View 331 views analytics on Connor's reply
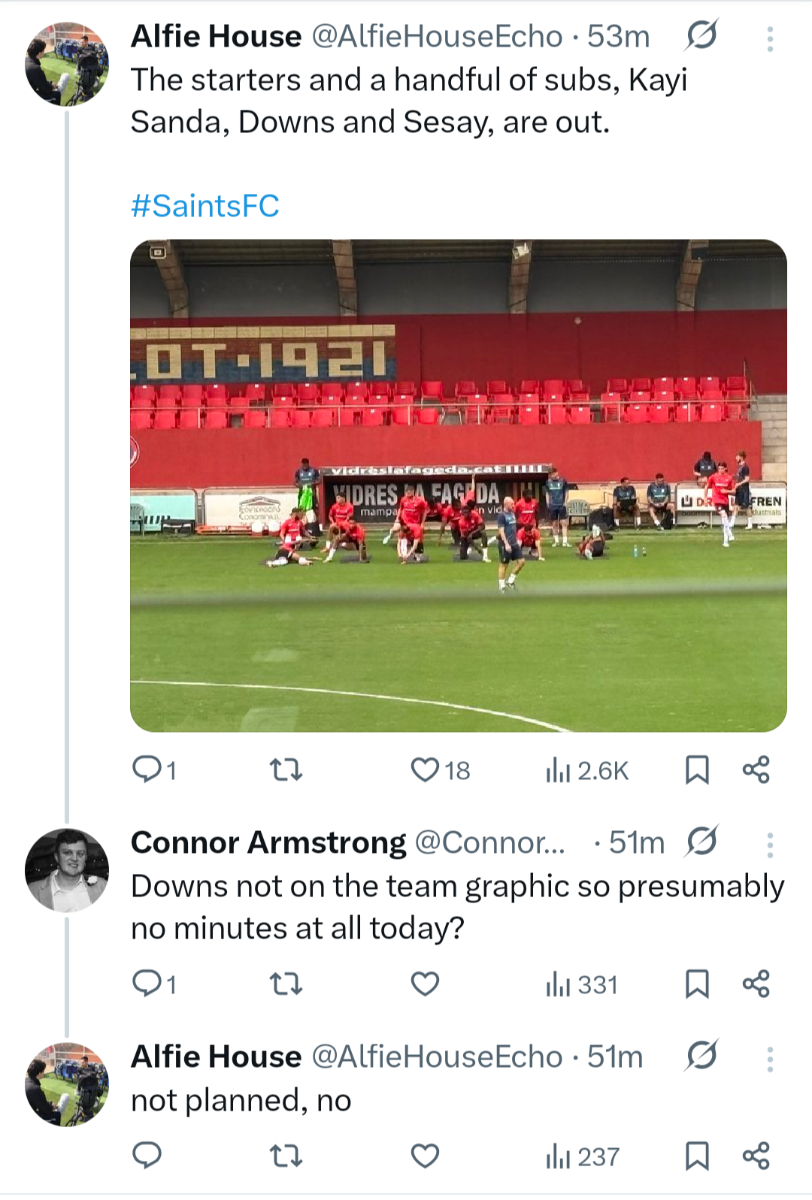The width and height of the screenshot is (812, 1200). point(582,985)
